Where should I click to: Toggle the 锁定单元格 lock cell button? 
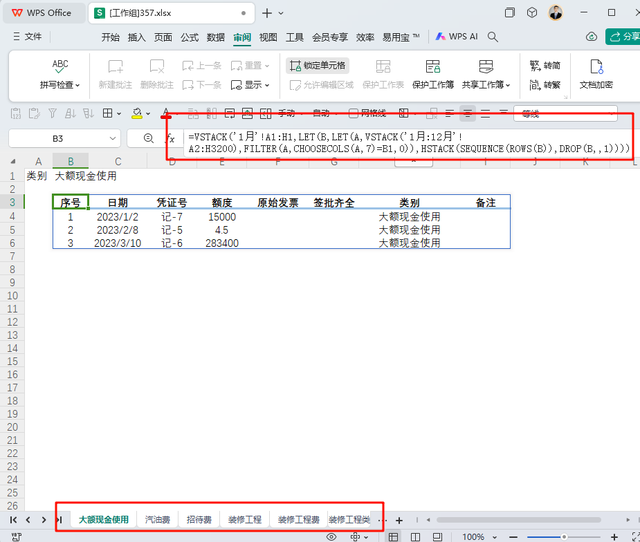317,65
